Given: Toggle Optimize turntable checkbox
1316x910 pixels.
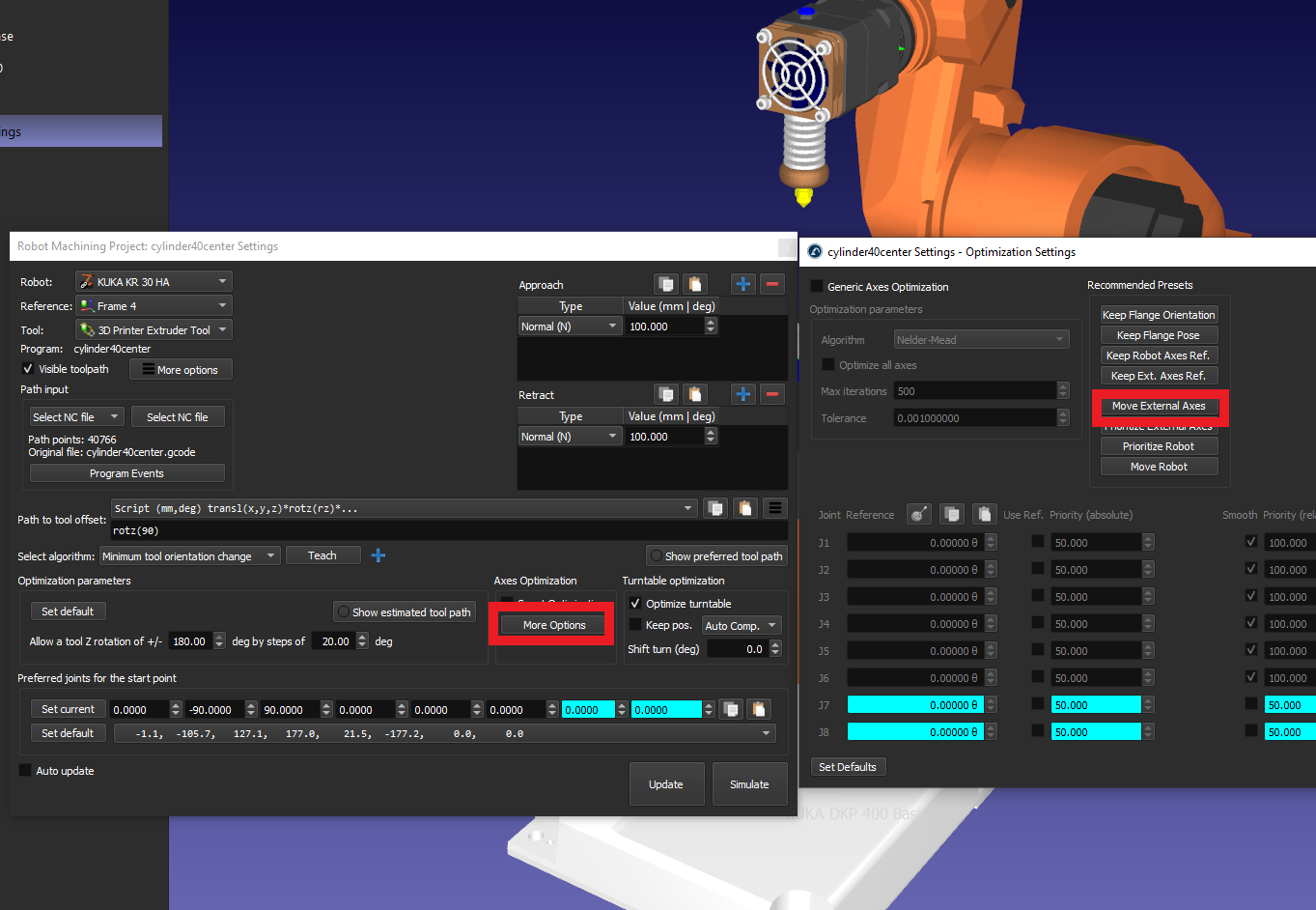Looking at the screenshot, I should click(x=635, y=603).
